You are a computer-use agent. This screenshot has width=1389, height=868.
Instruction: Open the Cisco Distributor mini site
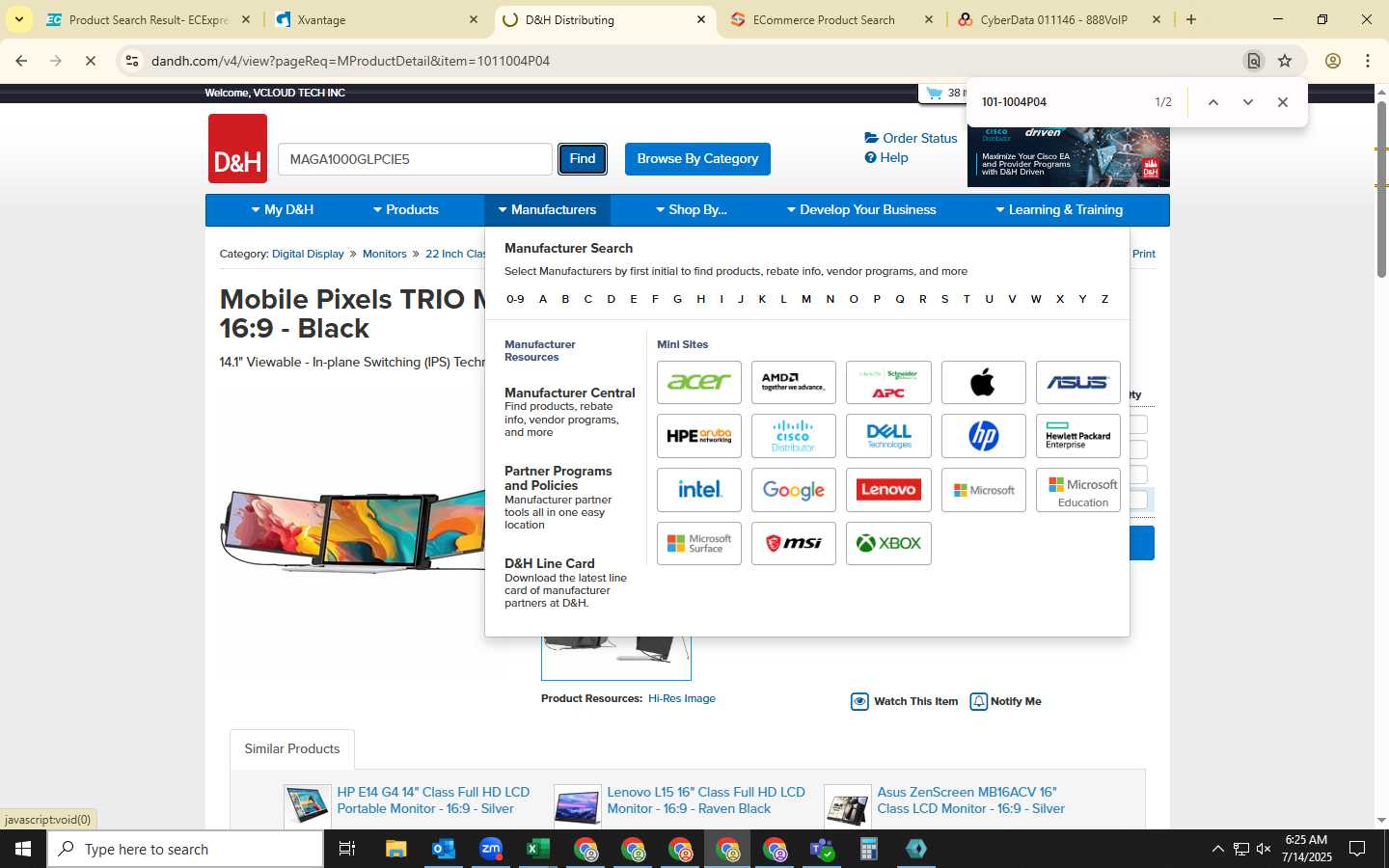pyautogui.click(x=794, y=436)
